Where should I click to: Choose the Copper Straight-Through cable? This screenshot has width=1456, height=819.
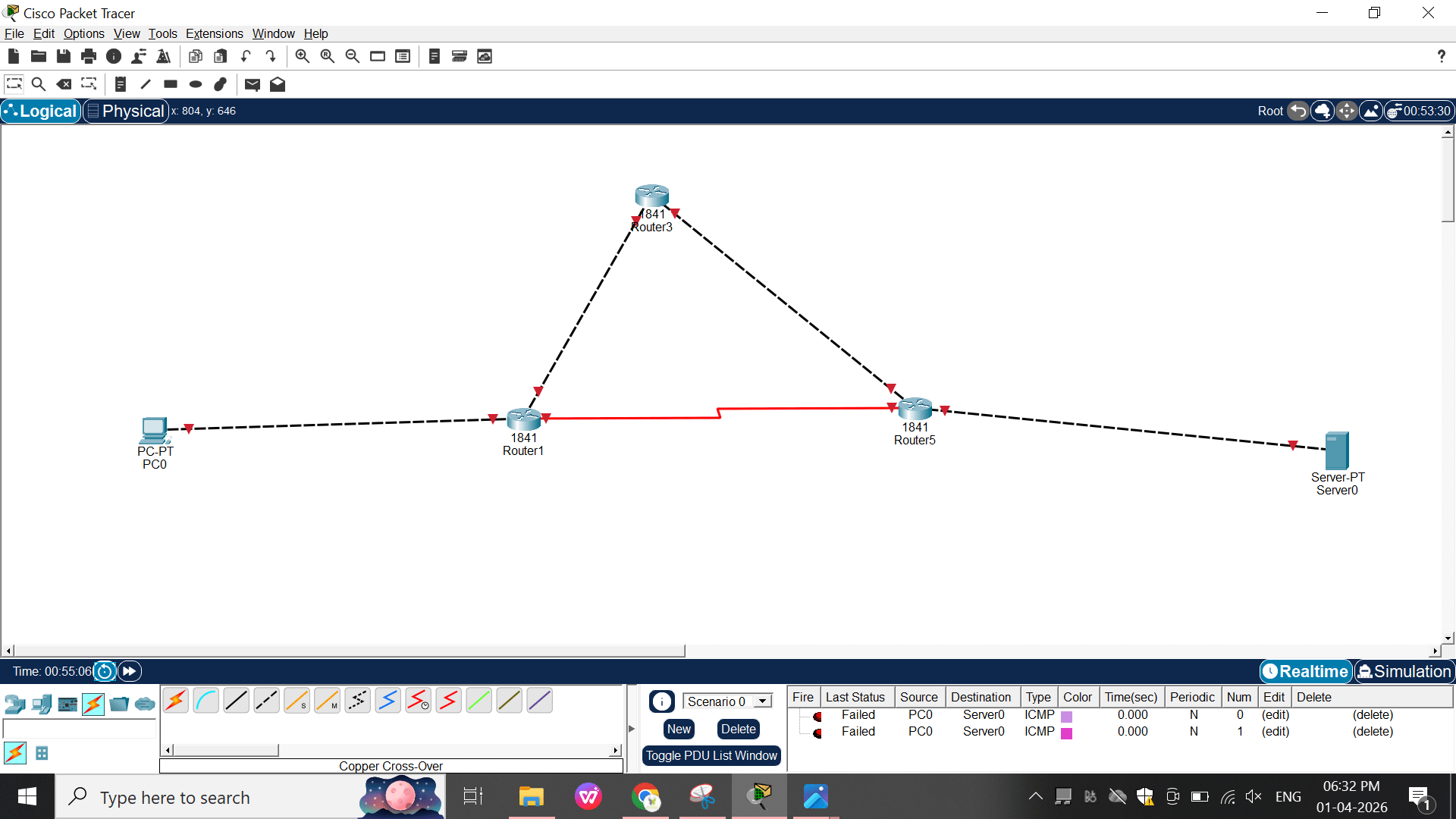[x=237, y=701]
